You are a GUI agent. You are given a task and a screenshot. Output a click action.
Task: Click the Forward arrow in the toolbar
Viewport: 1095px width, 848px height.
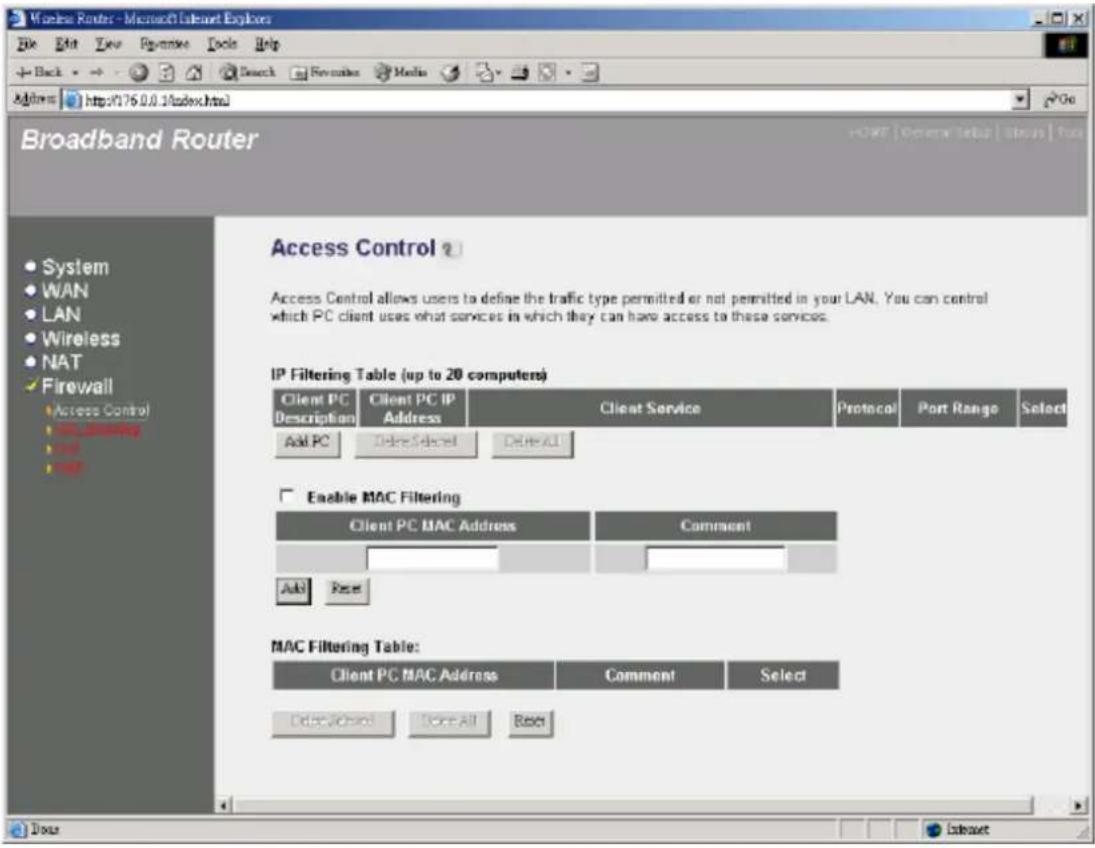96,72
